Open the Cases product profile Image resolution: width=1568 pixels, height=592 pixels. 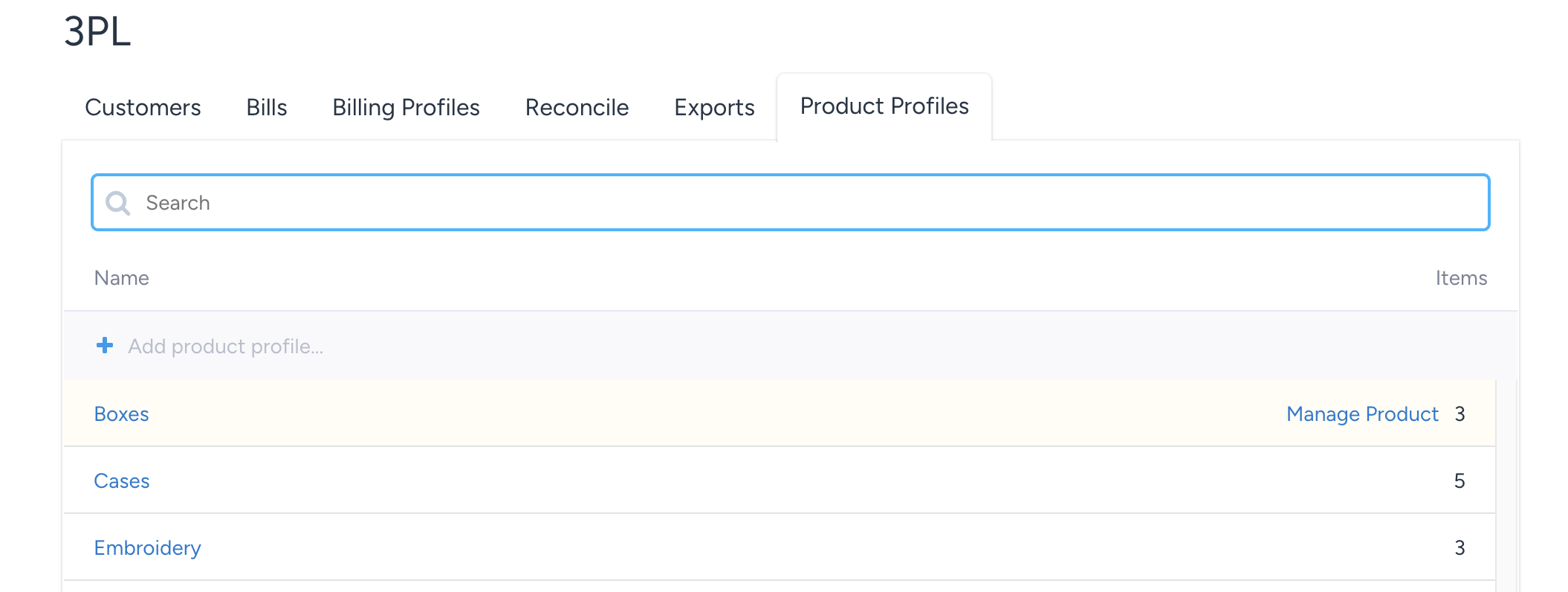(121, 481)
